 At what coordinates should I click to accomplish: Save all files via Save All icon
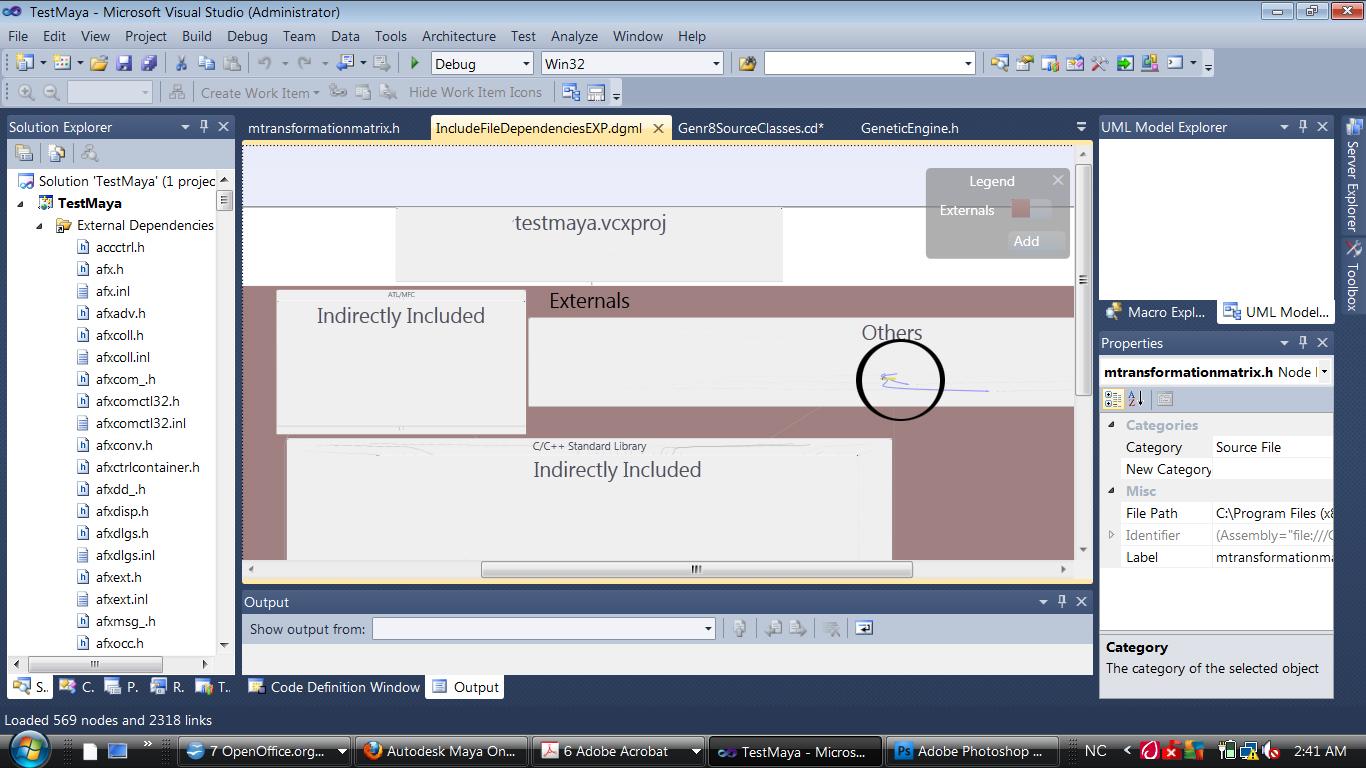[x=149, y=63]
